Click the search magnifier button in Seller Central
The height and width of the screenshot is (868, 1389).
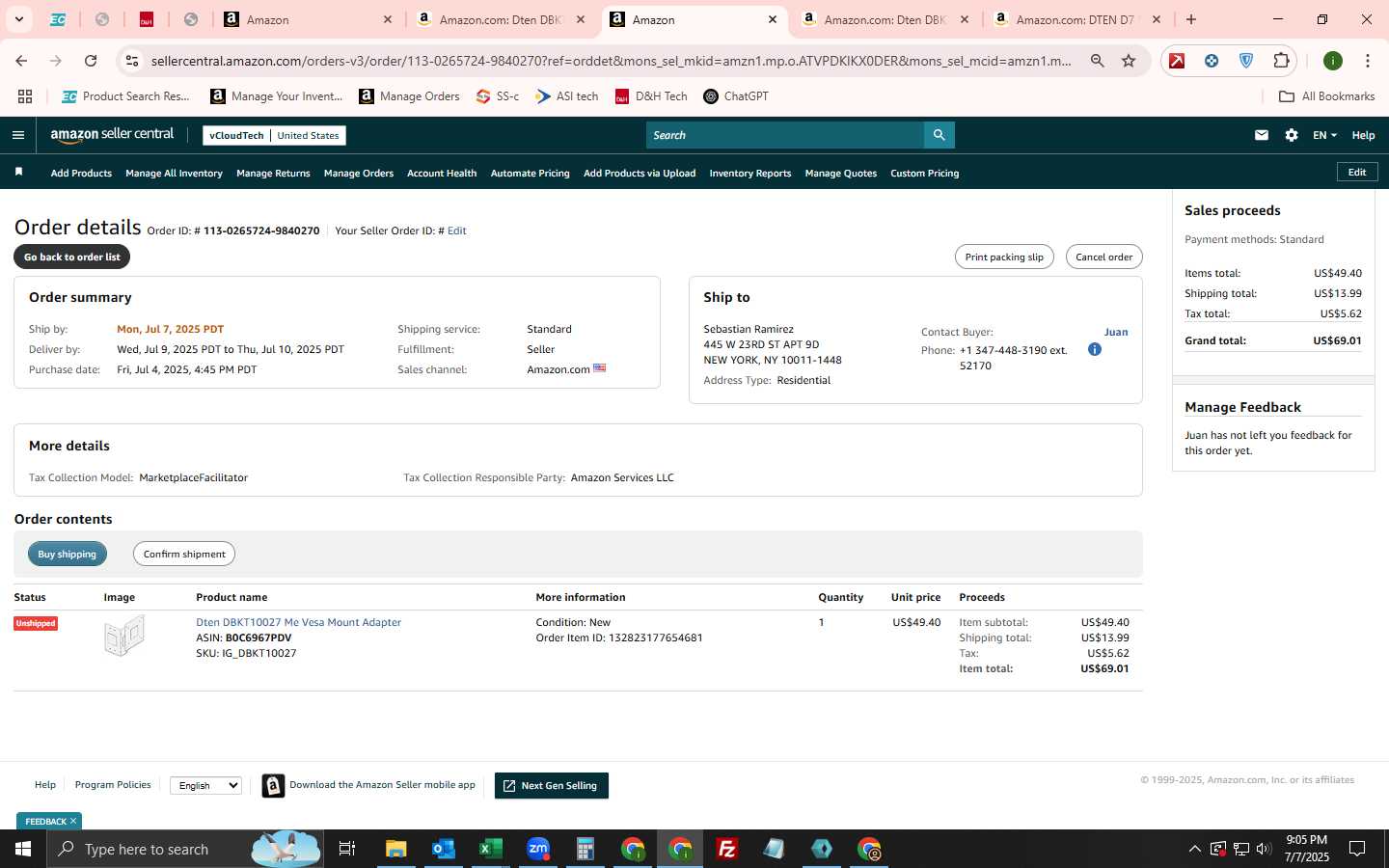click(939, 135)
